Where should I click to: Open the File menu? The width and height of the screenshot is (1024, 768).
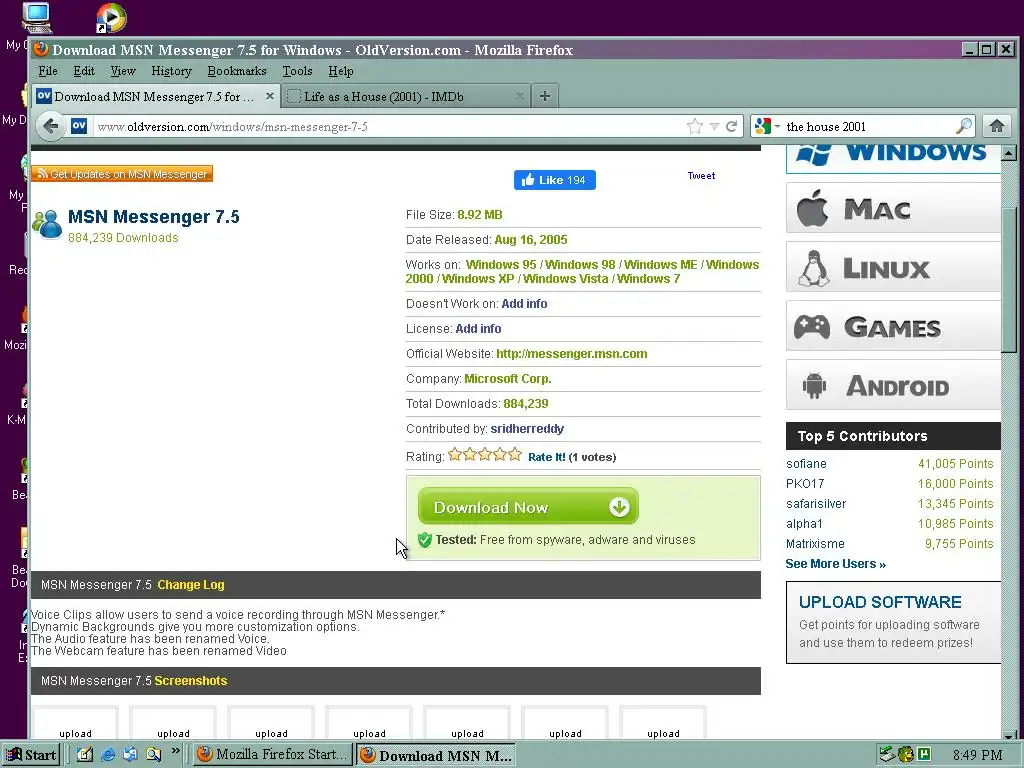48,71
